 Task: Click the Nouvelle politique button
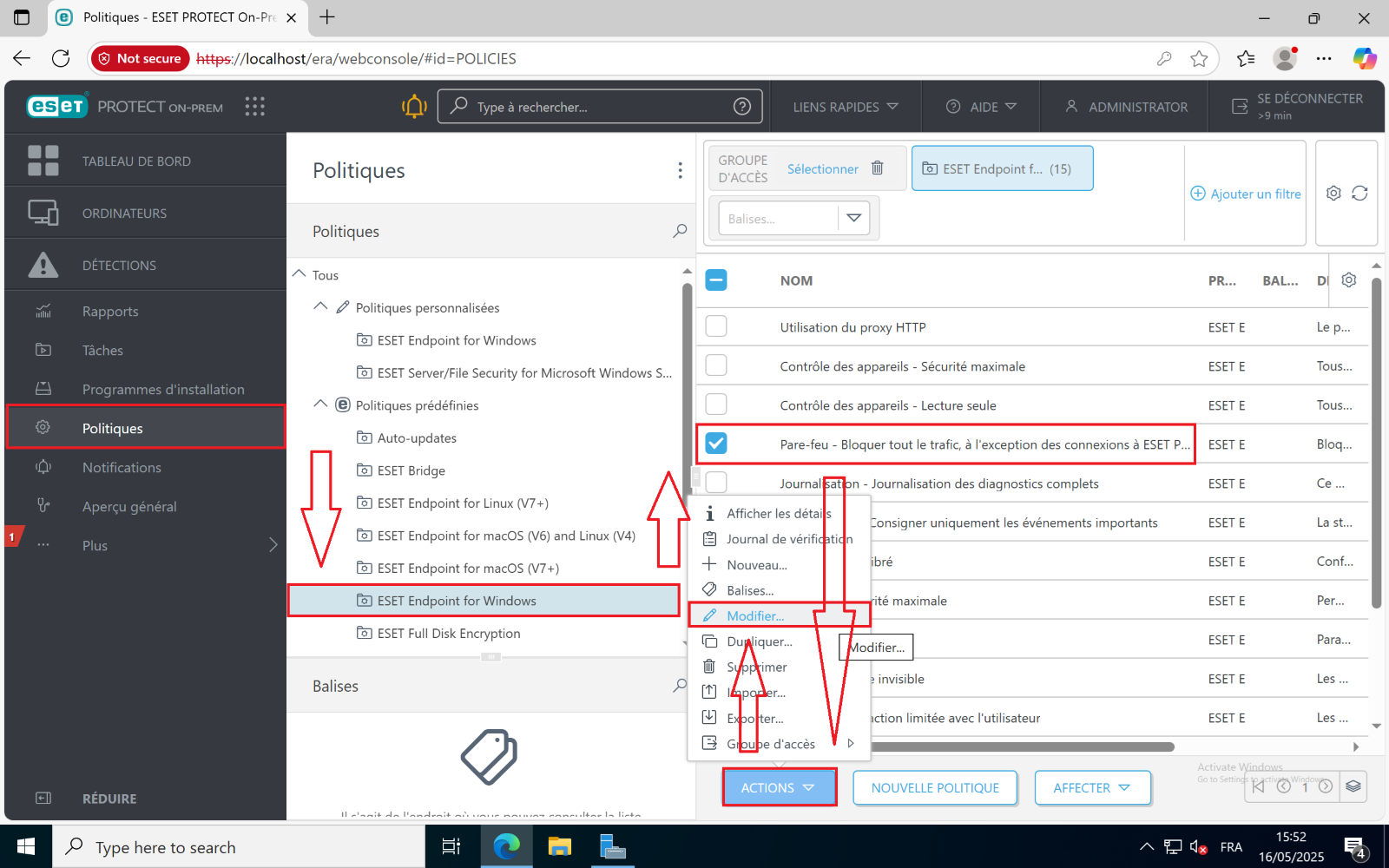pyautogui.click(x=935, y=787)
